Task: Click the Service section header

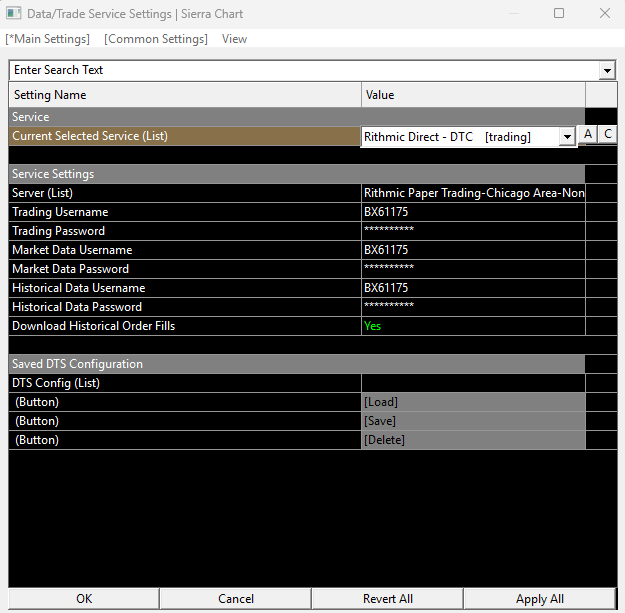Action: coord(297,117)
